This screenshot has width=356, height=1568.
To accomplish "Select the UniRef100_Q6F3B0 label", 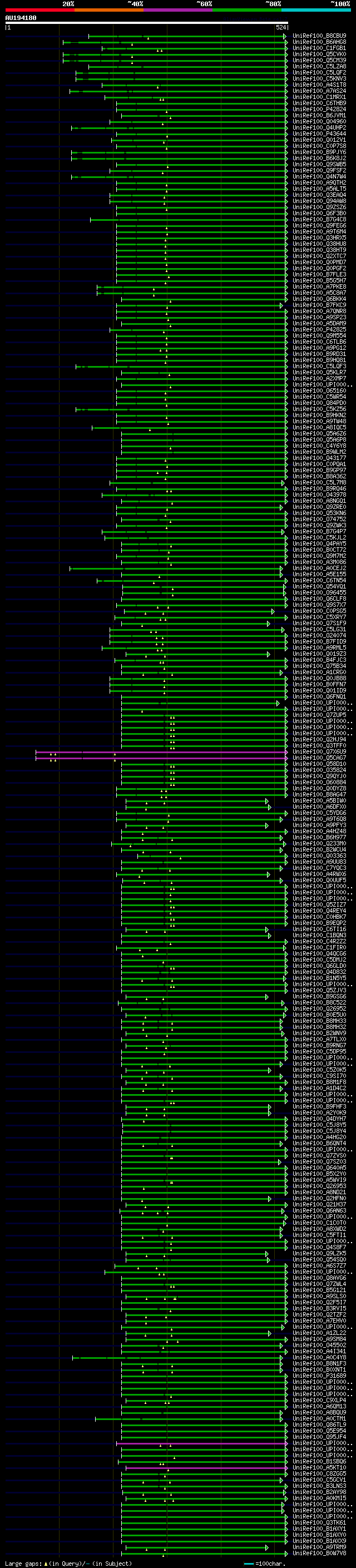I will 319,214.
